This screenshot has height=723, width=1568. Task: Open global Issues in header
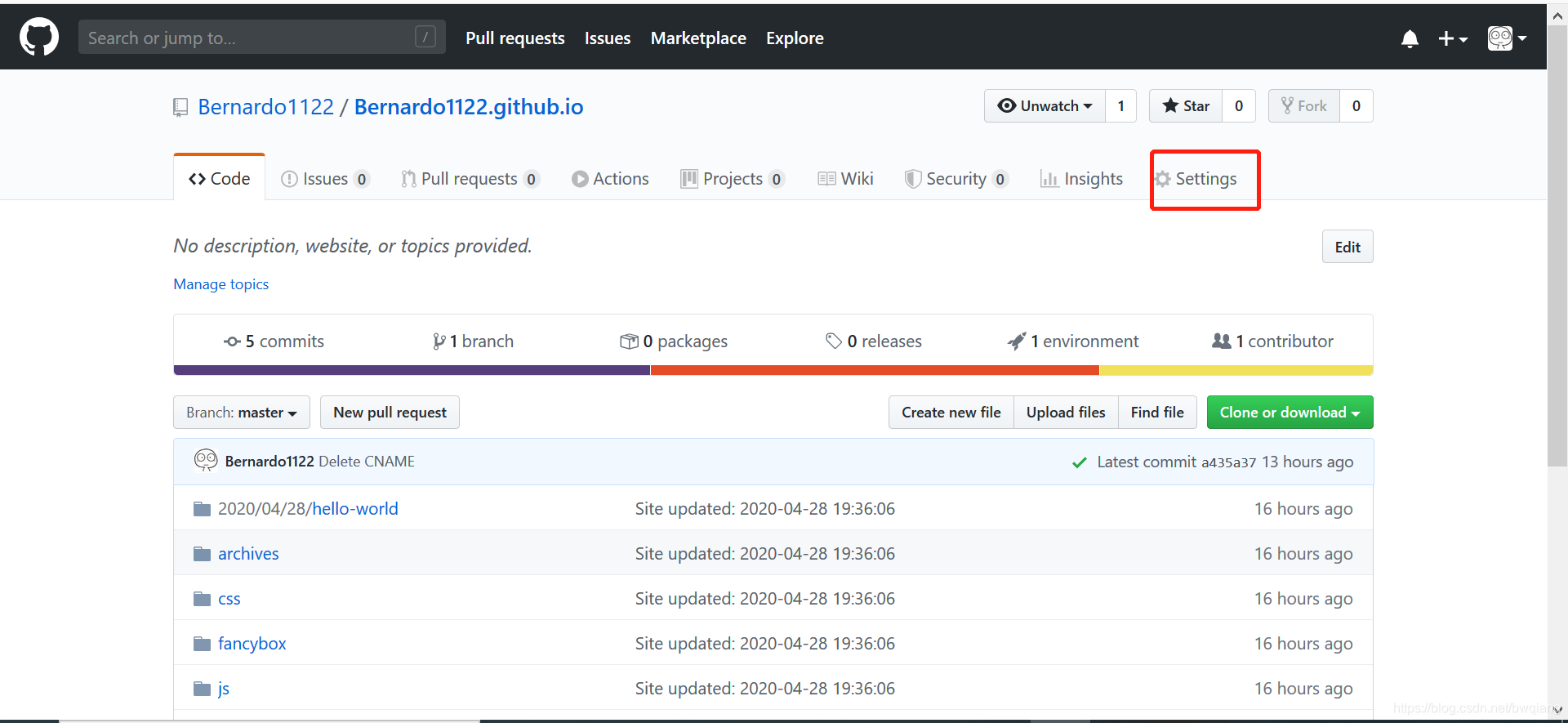[x=608, y=38]
